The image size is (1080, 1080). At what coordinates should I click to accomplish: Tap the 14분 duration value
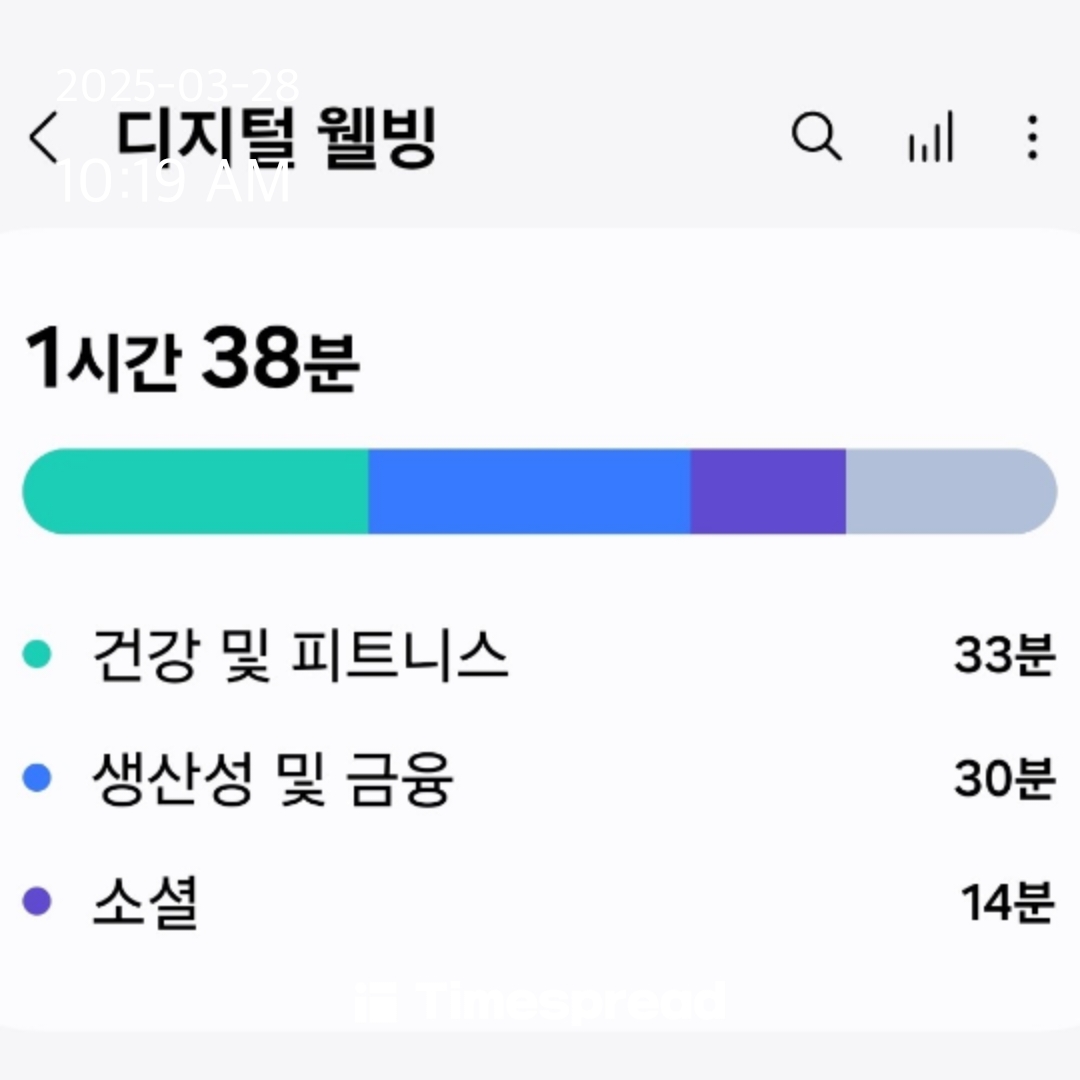point(1007,902)
